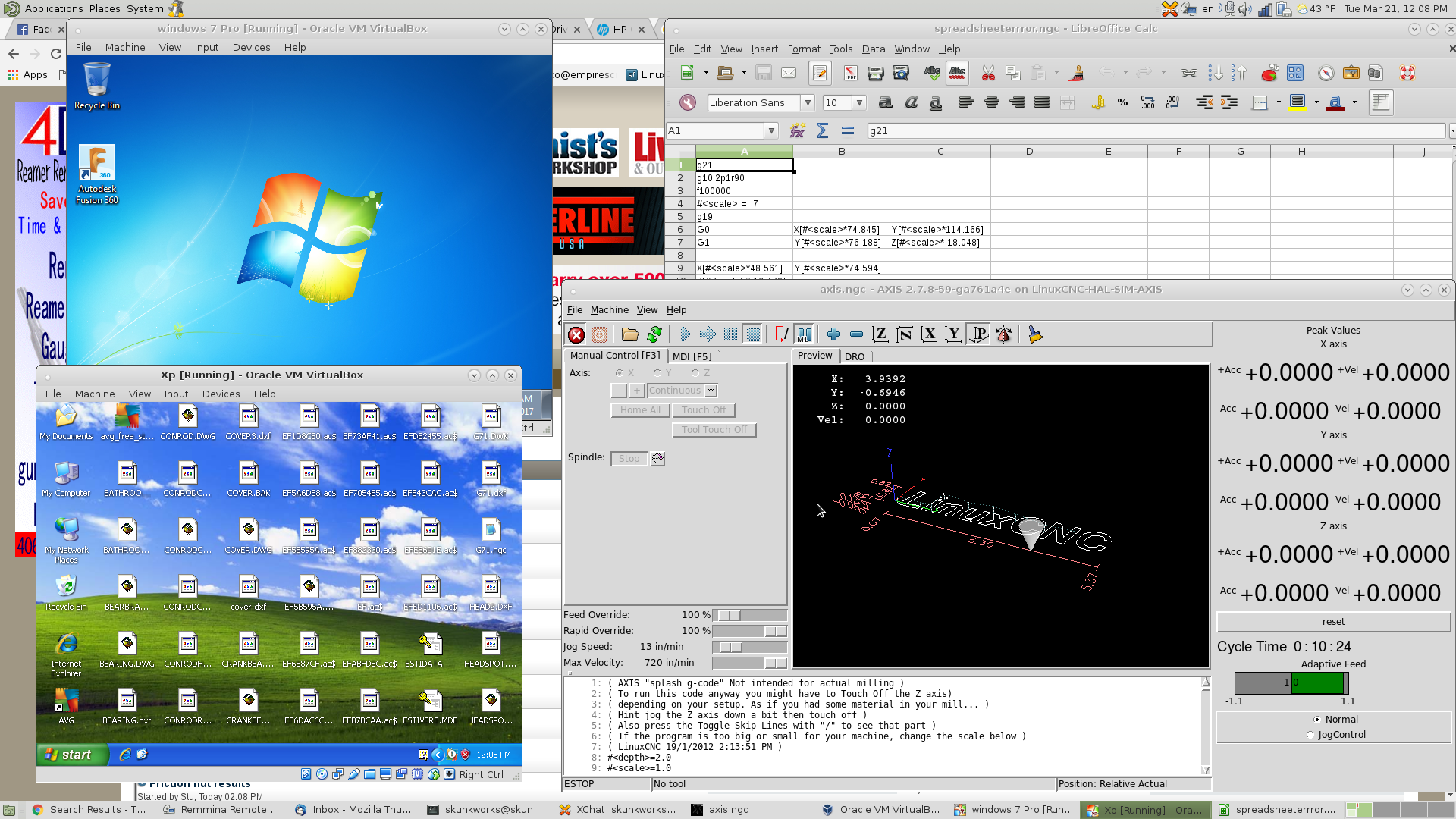Screen dimensions: 1456x819
Task: Clear live plot with broom icon
Action: [1035, 334]
